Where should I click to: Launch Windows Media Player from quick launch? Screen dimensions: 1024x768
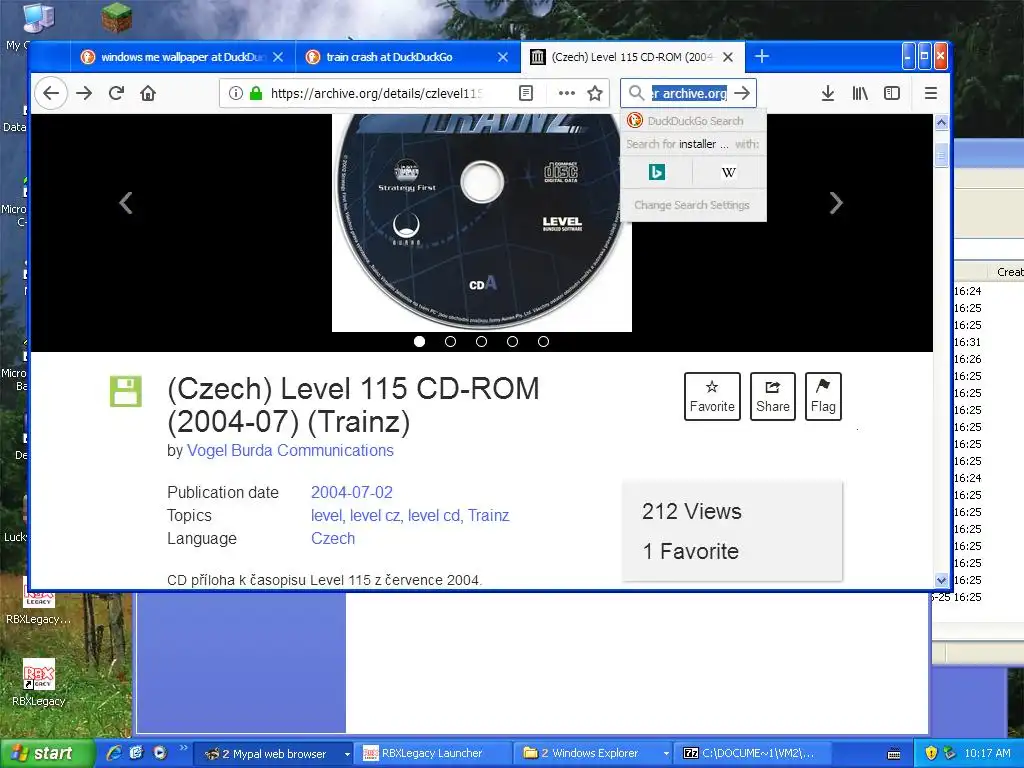point(160,753)
